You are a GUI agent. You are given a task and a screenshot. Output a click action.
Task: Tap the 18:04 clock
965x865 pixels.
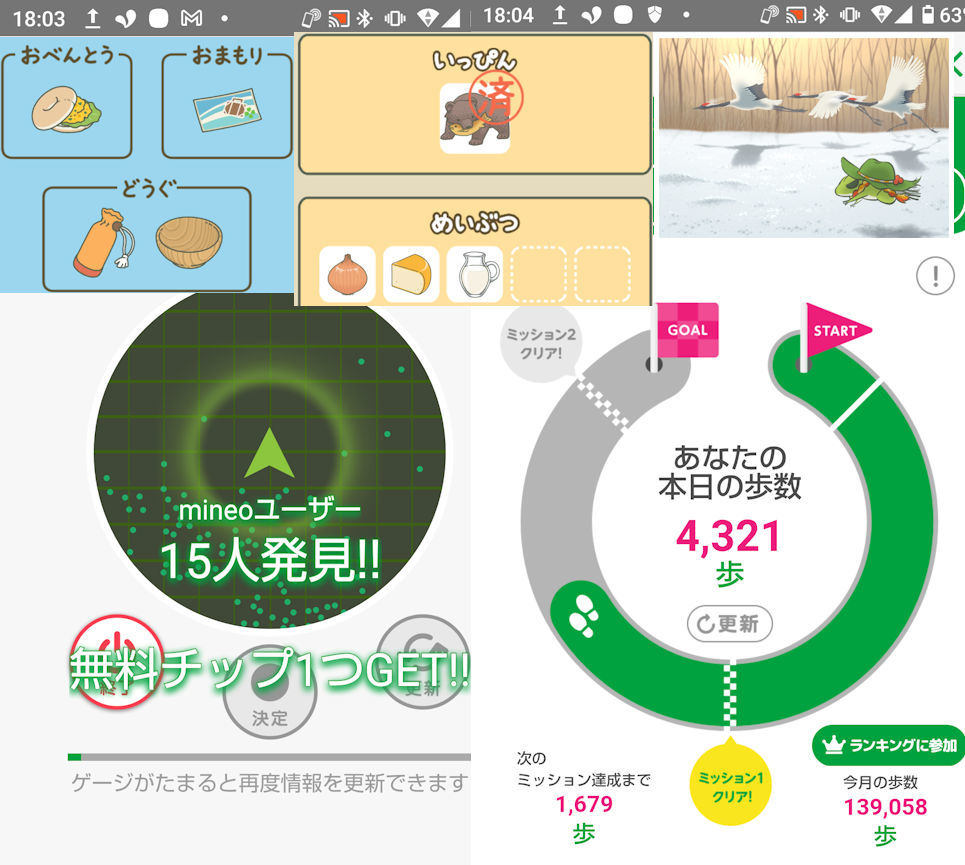point(508,15)
